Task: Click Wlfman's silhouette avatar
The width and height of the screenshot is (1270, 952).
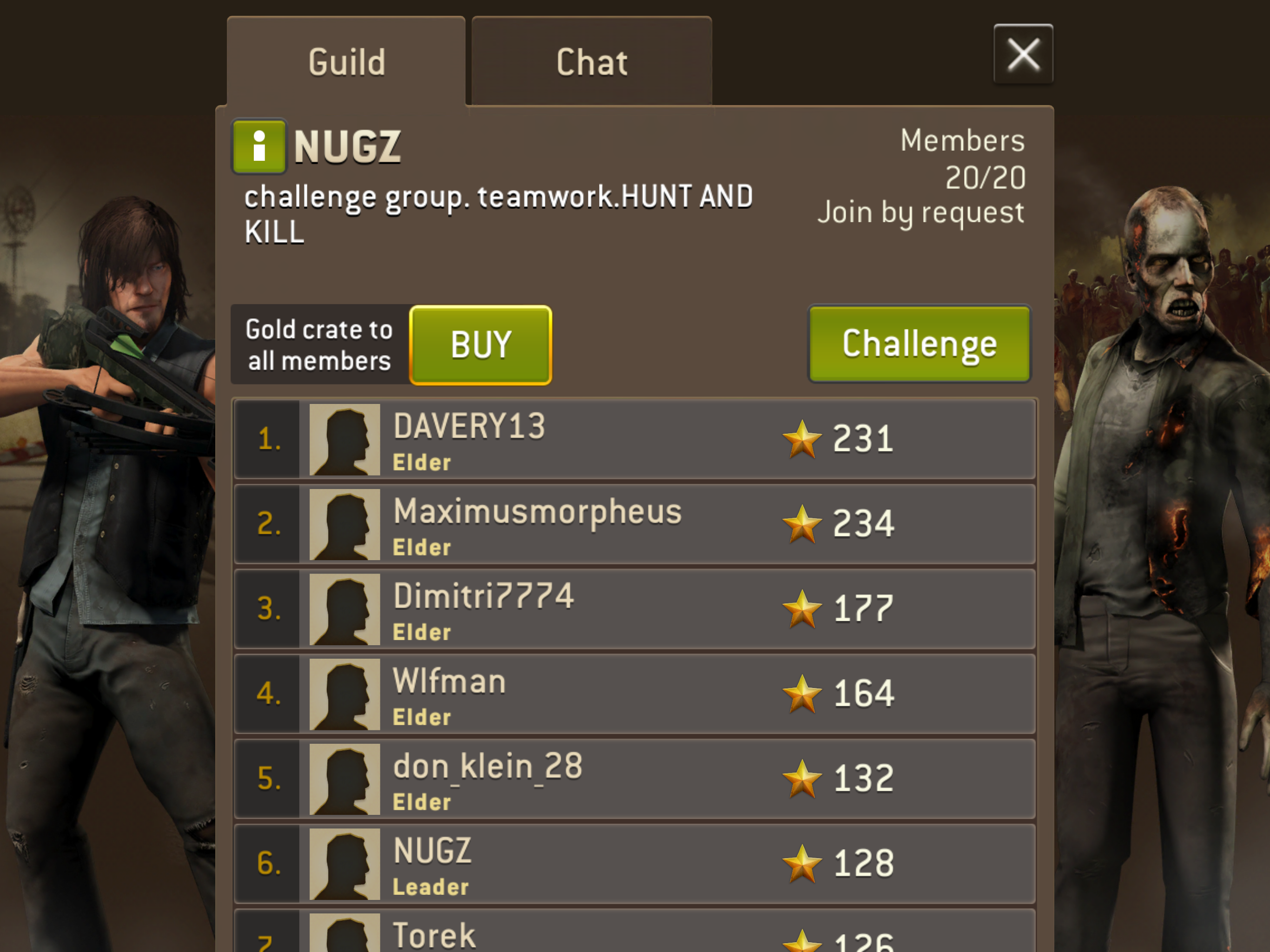Action: click(x=344, y=694)
